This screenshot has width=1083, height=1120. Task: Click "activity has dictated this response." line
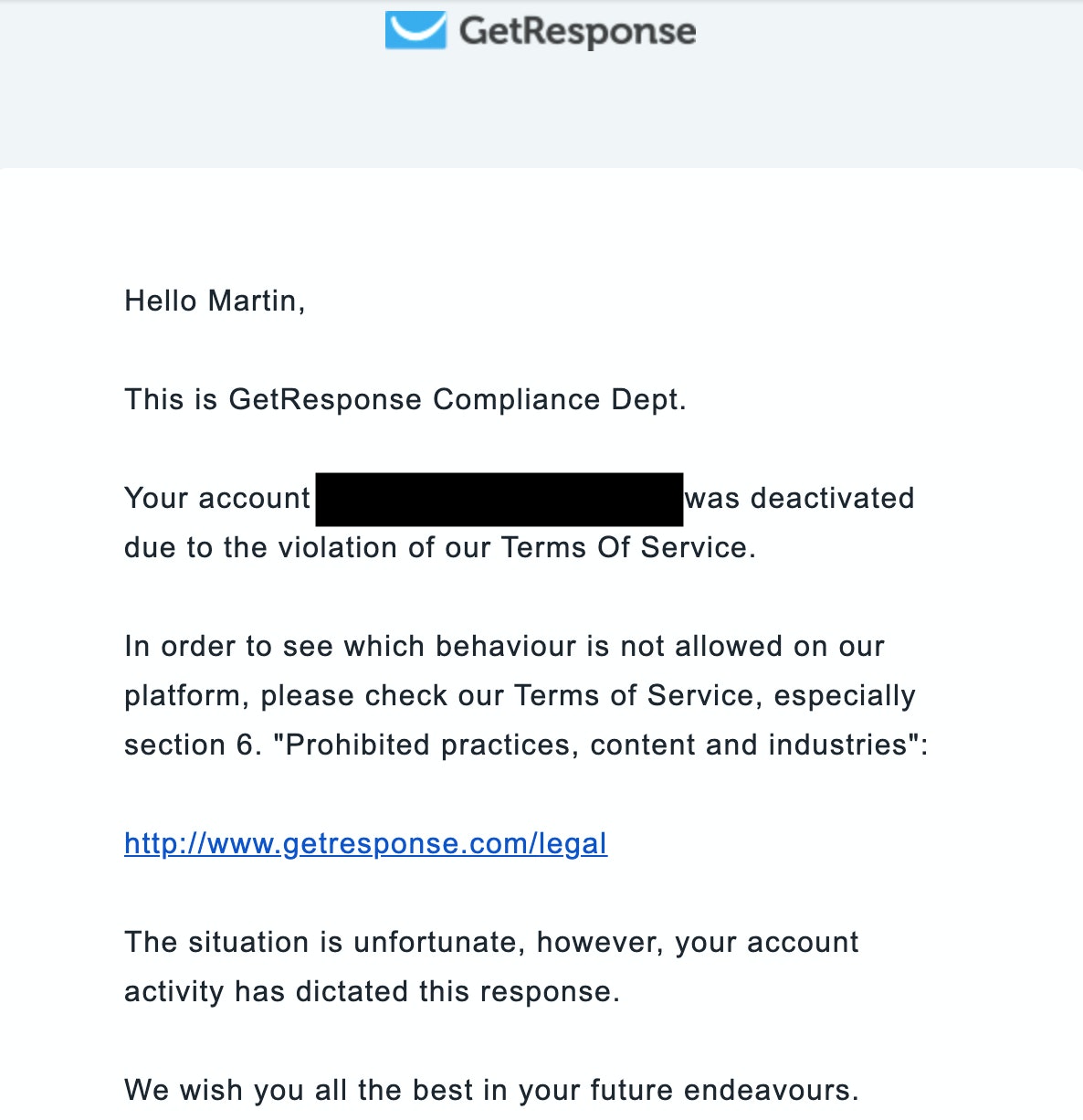[x=372, y=992]
